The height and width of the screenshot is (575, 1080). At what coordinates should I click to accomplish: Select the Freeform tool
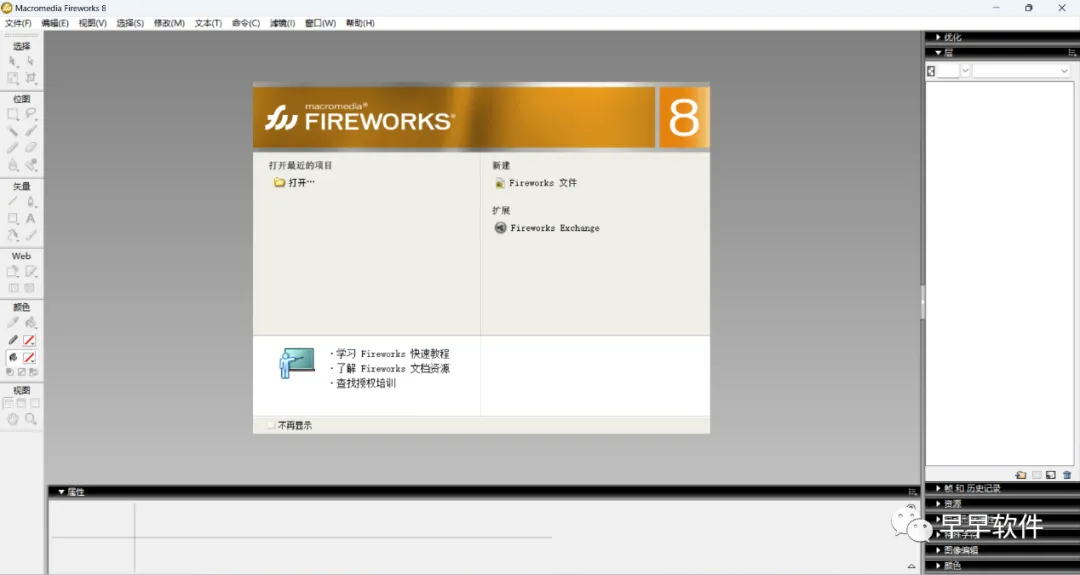(12, 236)
